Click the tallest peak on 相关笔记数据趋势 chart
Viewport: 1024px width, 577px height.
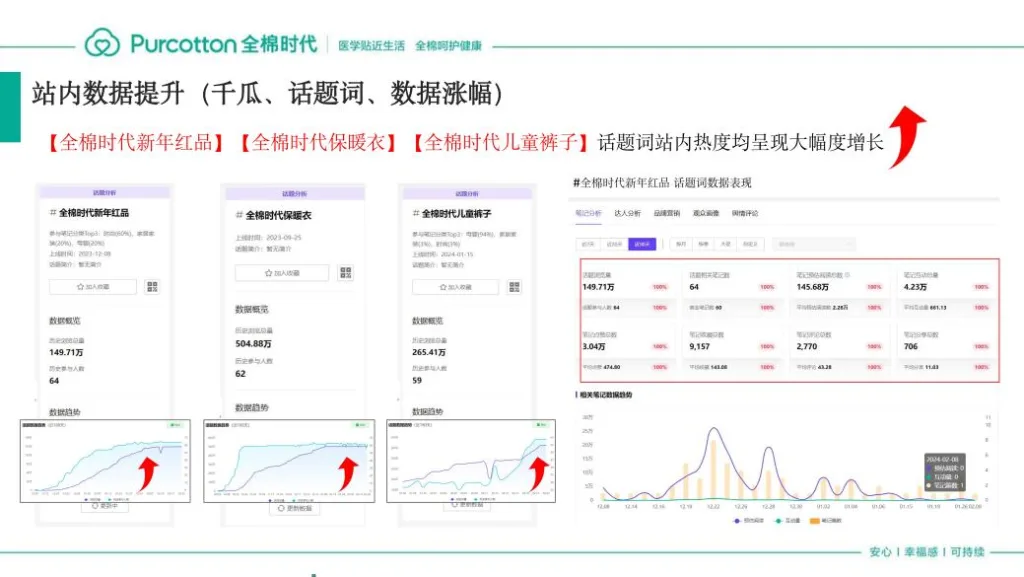[x=714, y=430]
